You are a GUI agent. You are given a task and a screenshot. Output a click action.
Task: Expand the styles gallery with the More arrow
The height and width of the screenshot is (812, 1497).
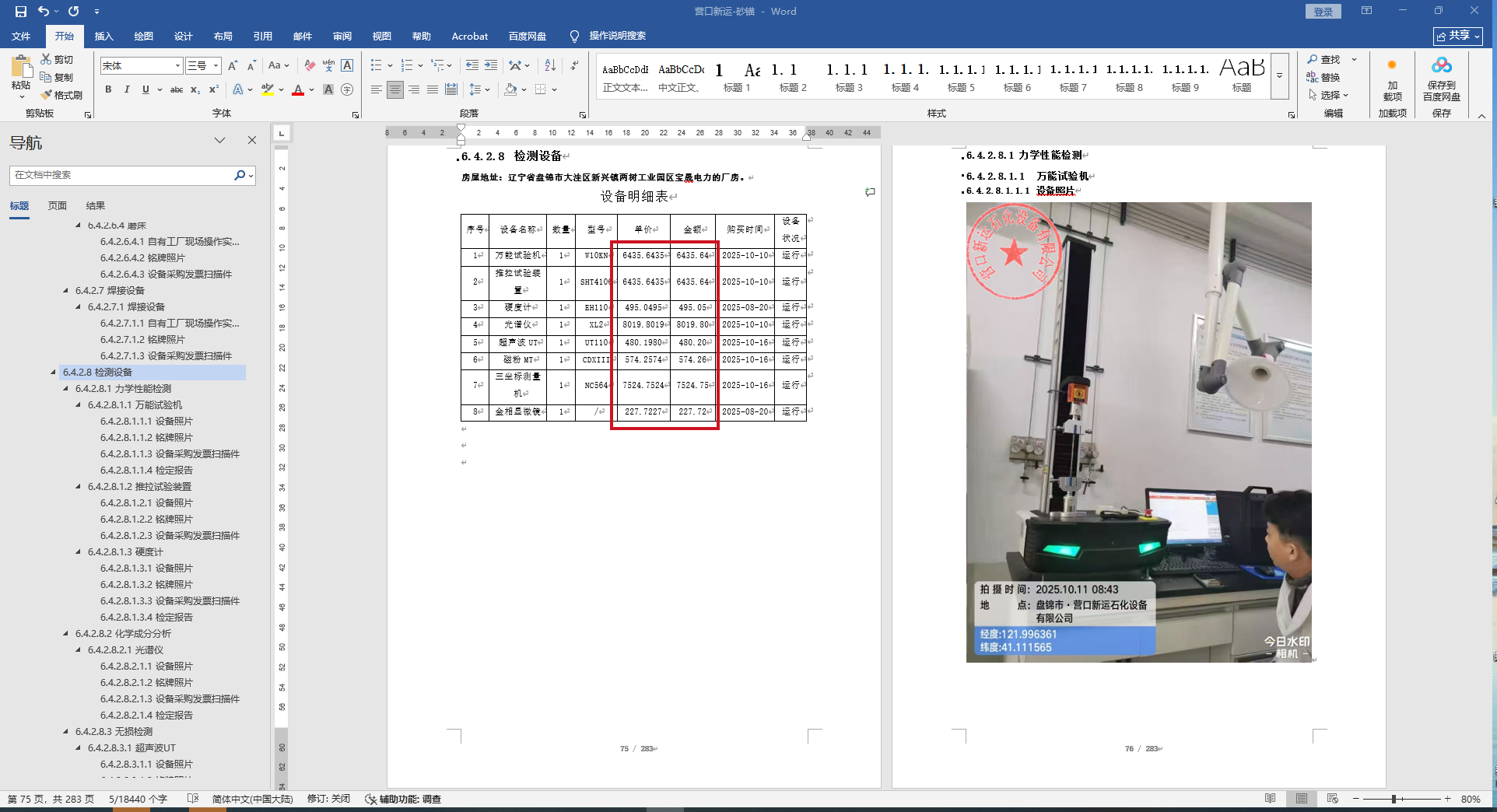tap(1280, 75)
